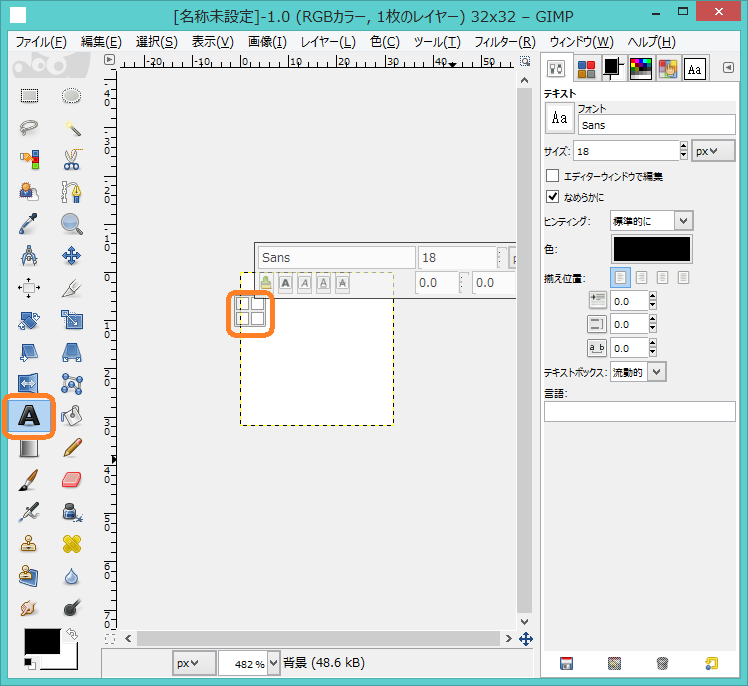This screenshot has width=748, height=686.
Task: Select the Flip tool
Action: coord(28,383)
